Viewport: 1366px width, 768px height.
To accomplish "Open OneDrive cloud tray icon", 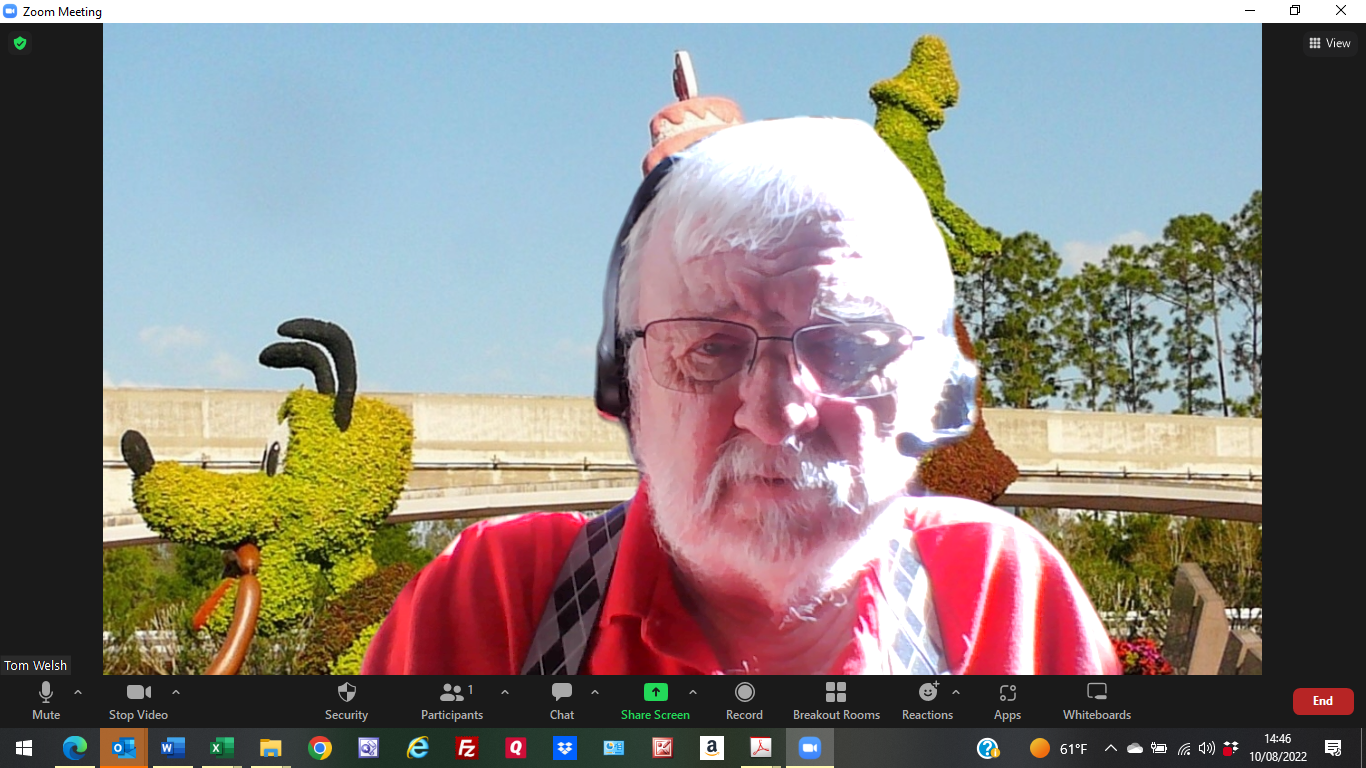I will click(x=1135, y=748).
